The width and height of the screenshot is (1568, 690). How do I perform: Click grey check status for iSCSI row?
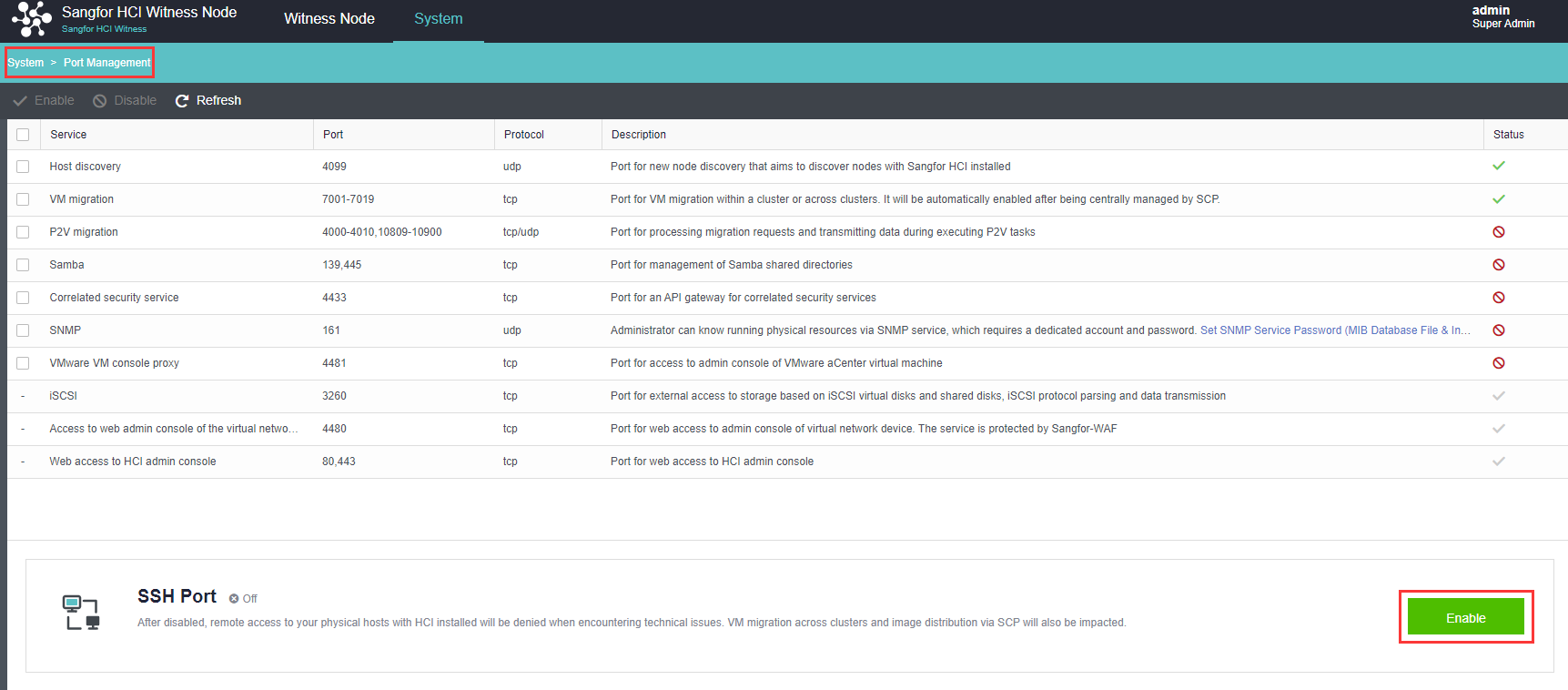coord(1498,396)
